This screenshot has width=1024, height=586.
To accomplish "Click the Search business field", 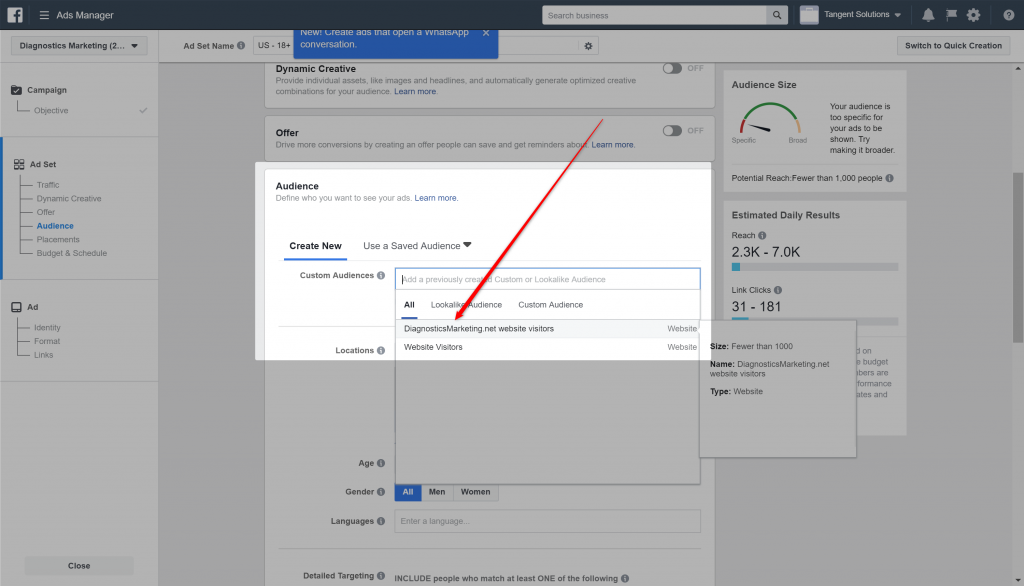I will (x=654, y=15).
